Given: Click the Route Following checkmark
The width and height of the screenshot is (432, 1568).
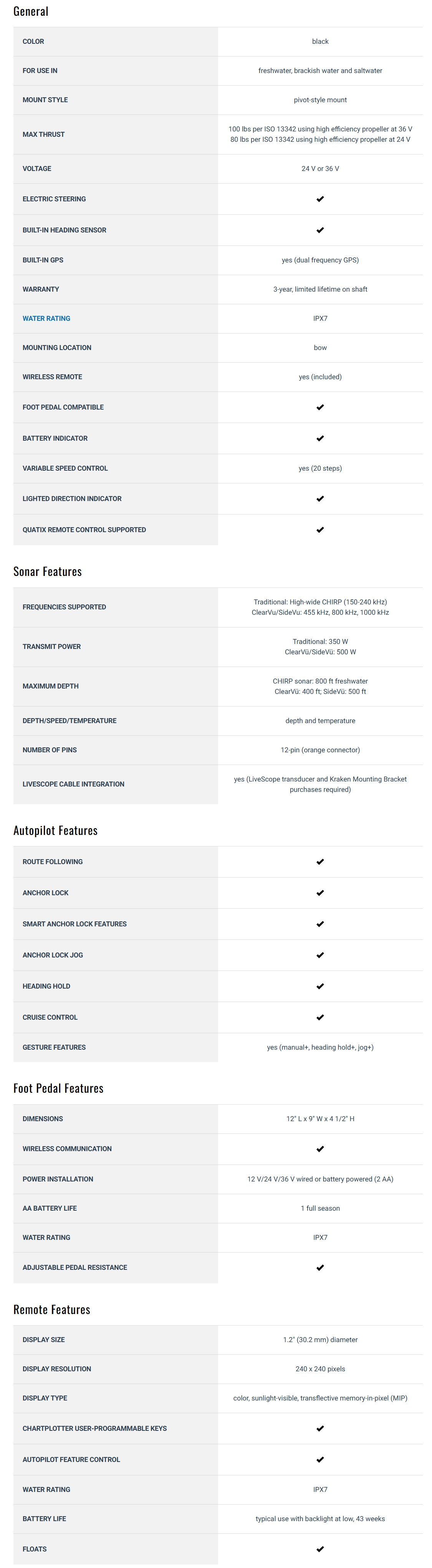Looking at the screenshot, I should [320, 862].
